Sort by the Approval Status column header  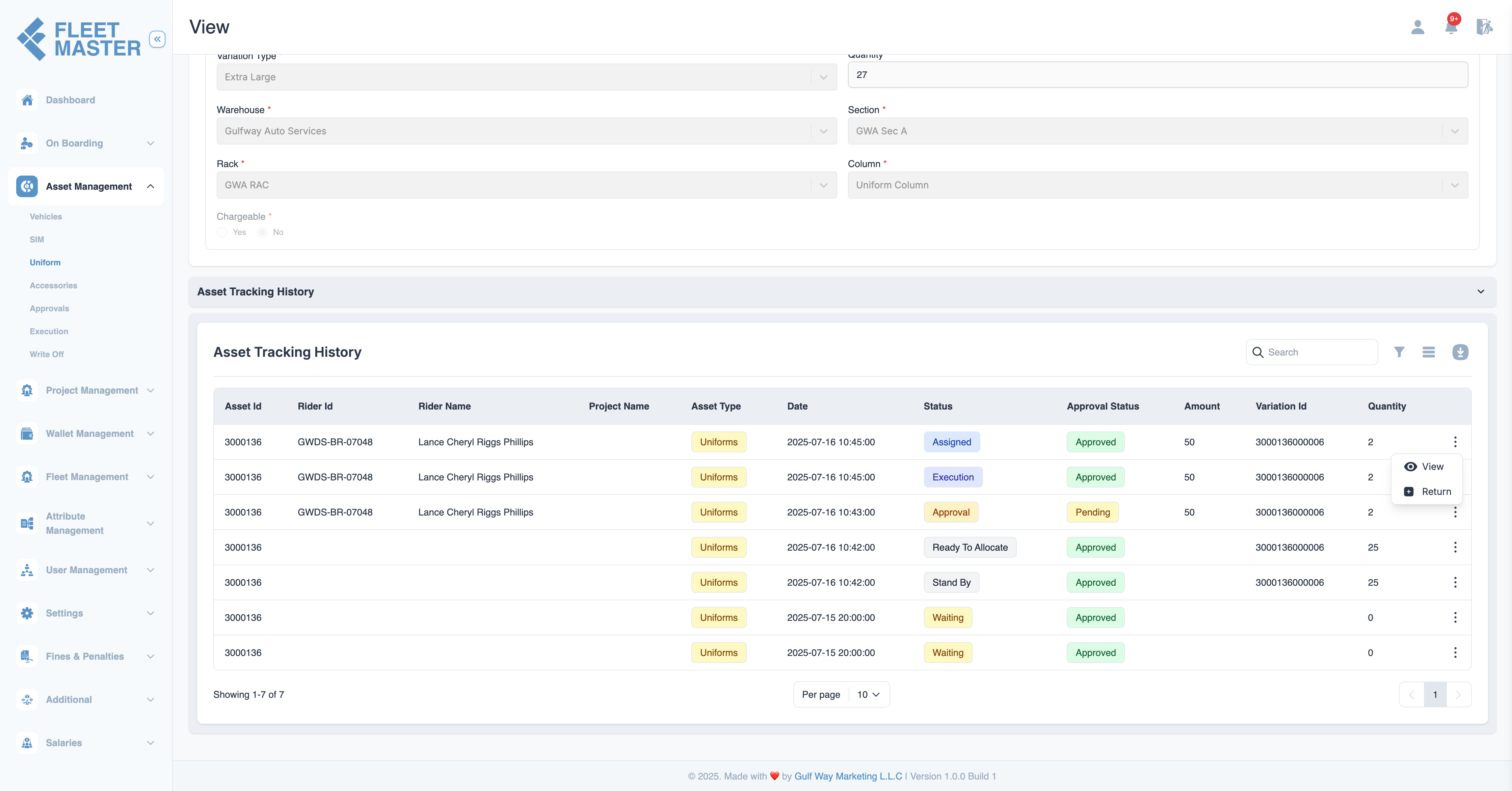(1102, 406)
